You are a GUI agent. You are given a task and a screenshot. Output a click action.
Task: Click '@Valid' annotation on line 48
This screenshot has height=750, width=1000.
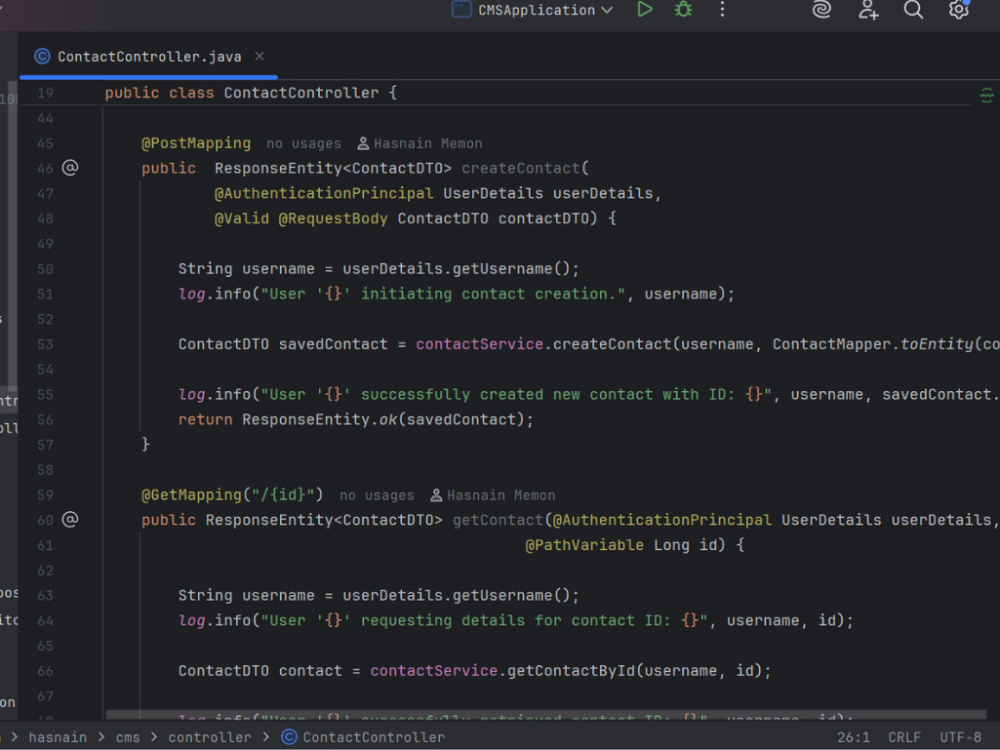point(242,219)
